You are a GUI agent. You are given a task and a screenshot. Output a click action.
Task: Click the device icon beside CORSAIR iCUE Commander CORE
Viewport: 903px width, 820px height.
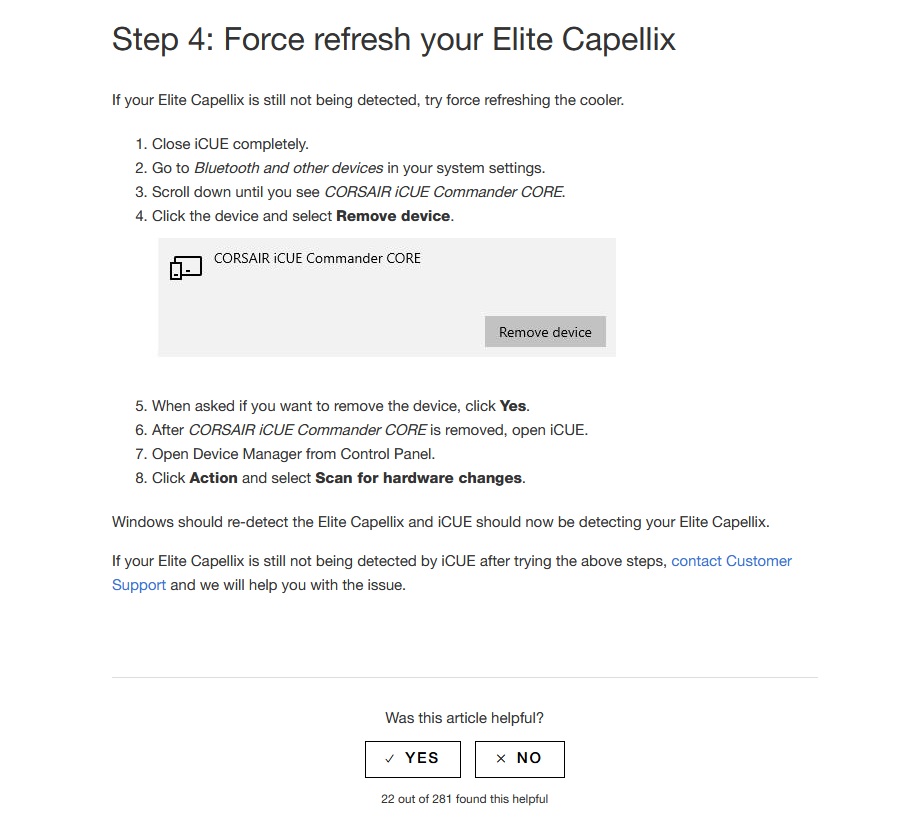(x=186, y=268)
